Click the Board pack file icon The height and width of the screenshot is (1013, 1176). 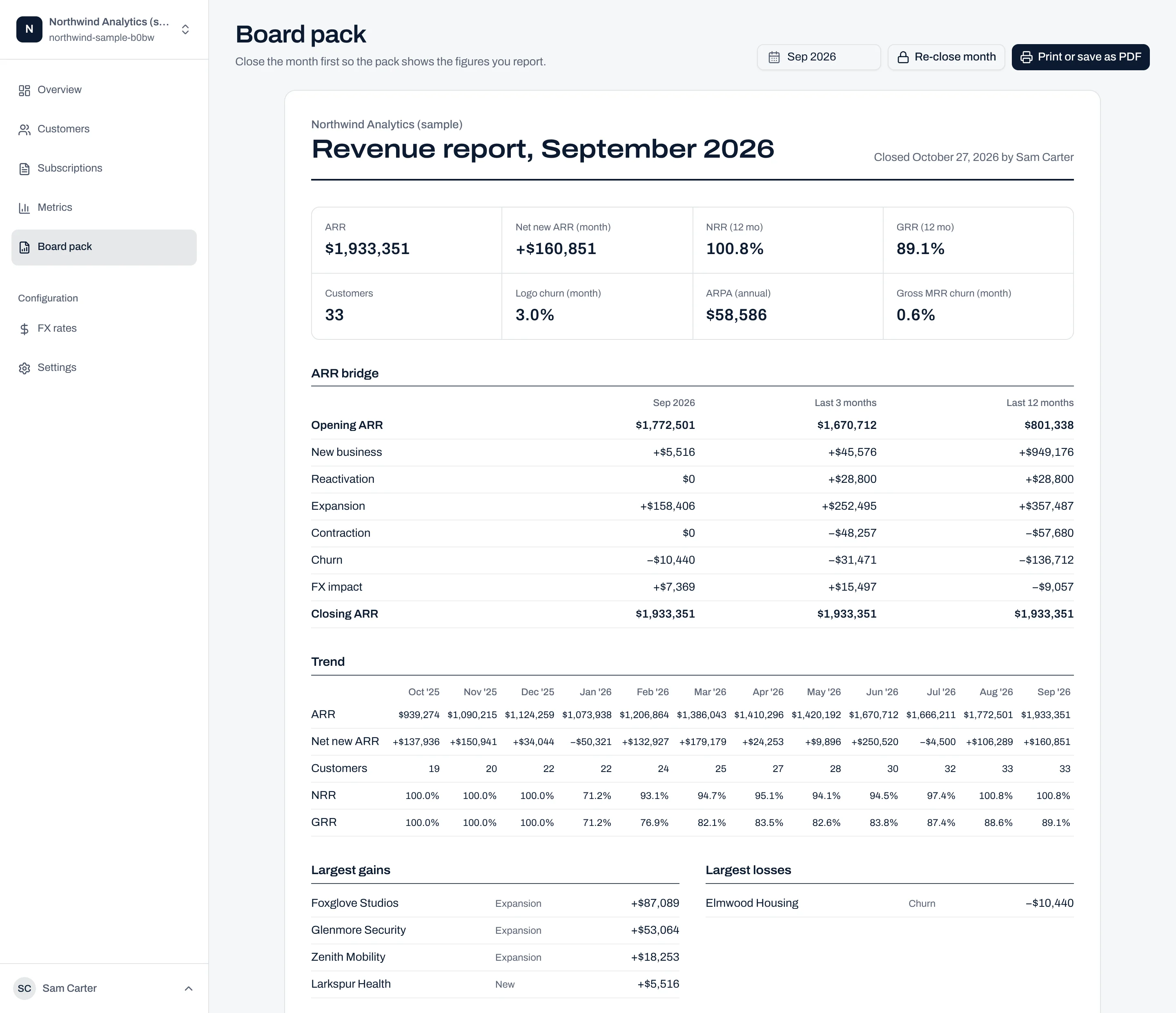point(24,248)
